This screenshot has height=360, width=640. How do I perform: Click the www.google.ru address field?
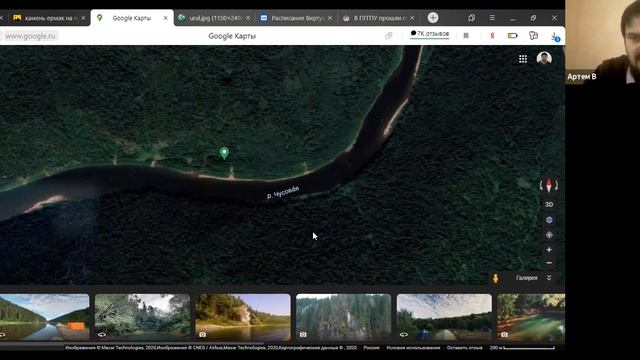click(30, 36)
